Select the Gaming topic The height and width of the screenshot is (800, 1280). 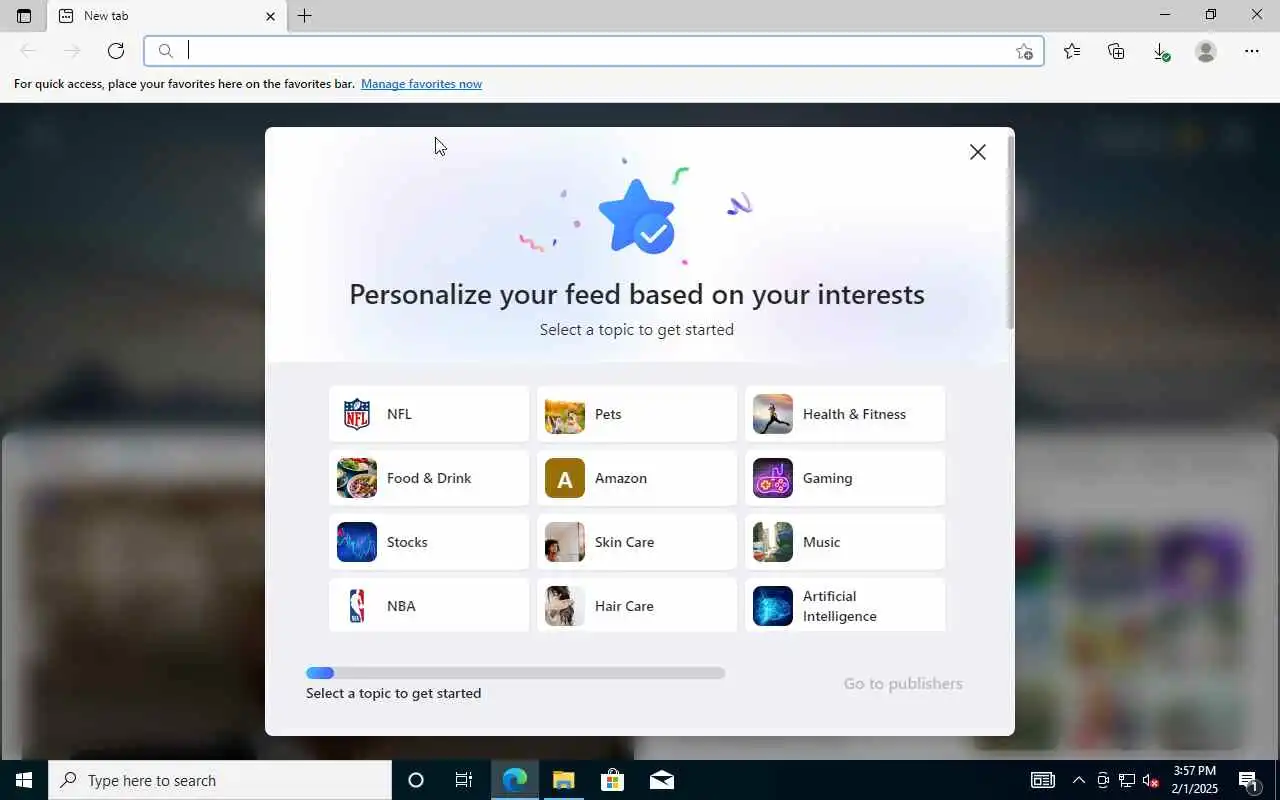(845, 478)
